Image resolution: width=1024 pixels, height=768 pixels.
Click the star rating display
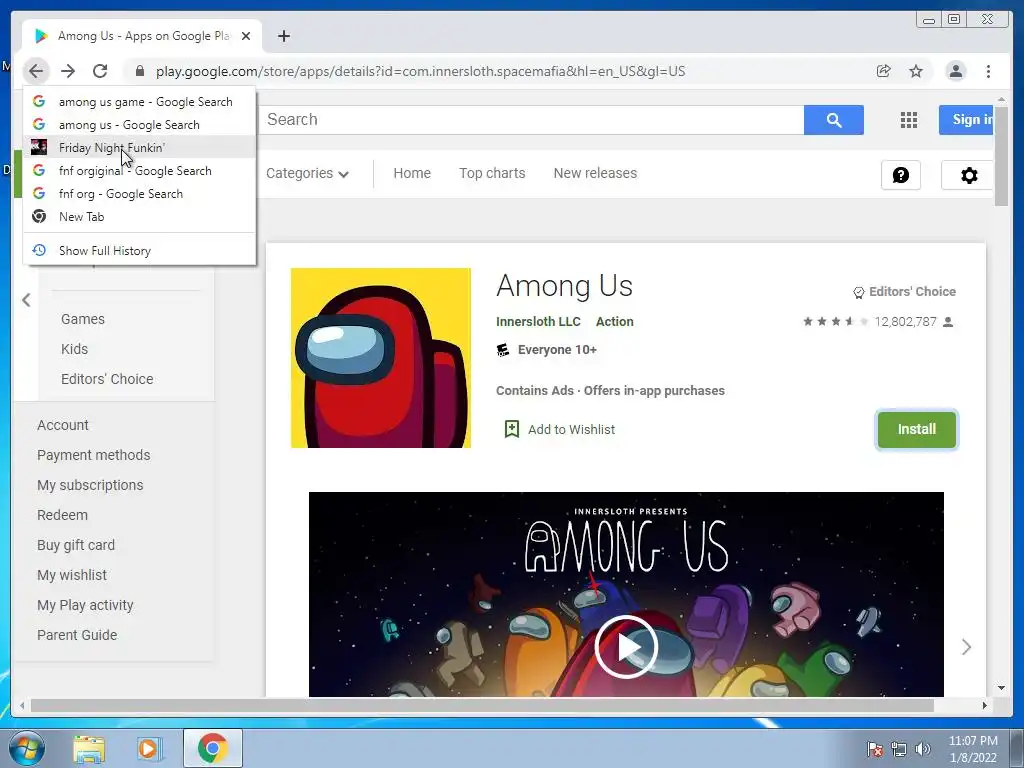coord(836,321)
